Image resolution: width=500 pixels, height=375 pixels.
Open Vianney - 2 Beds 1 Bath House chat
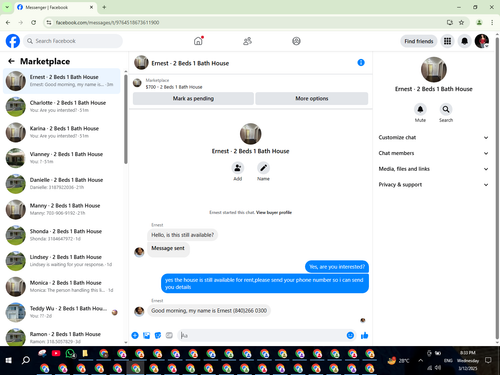pos(62,158)
